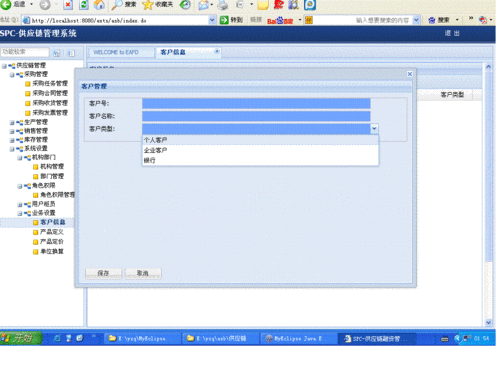Screen dimensions: 500x375
Task: Collapse the 系统设置 tree node
Action: (x=12, y=149)
